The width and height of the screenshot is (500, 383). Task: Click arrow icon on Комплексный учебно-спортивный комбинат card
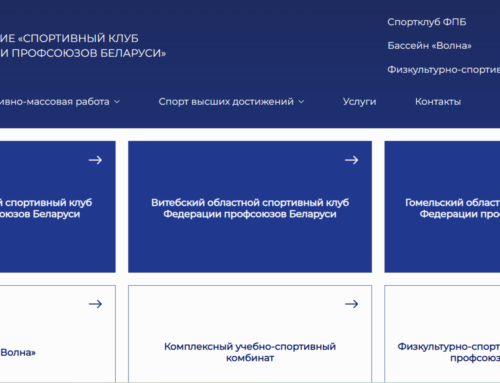351,304
